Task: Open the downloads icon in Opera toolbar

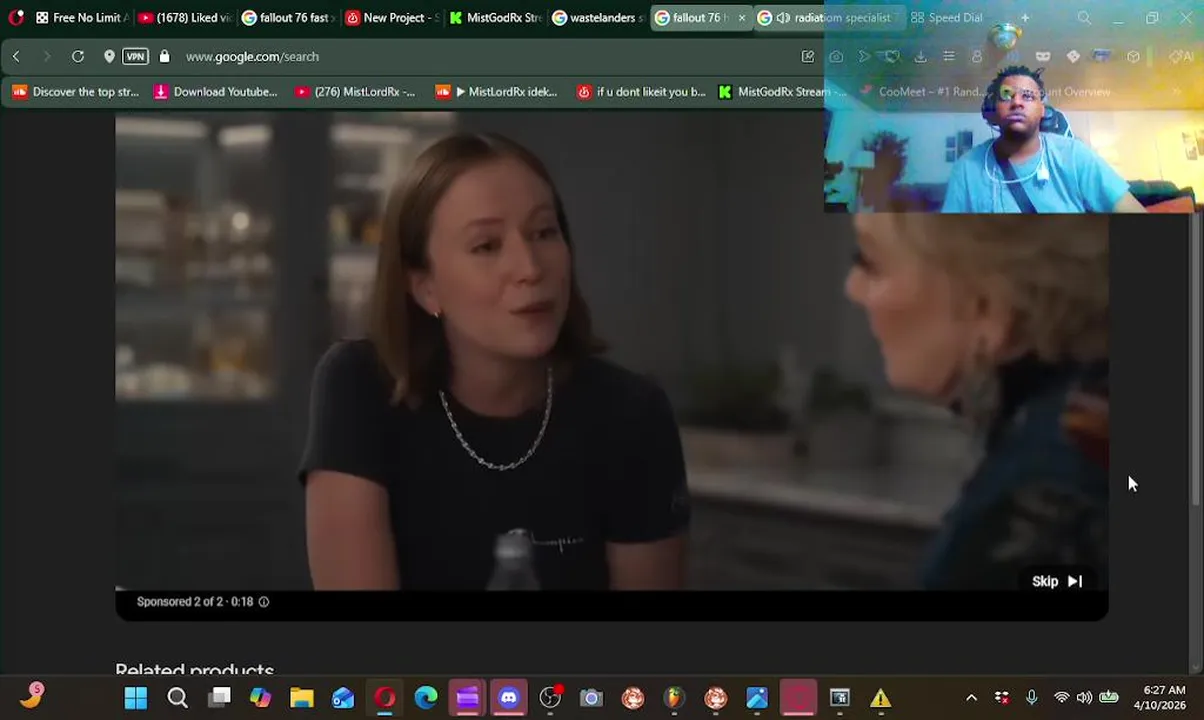Action: tap(920, 57)
